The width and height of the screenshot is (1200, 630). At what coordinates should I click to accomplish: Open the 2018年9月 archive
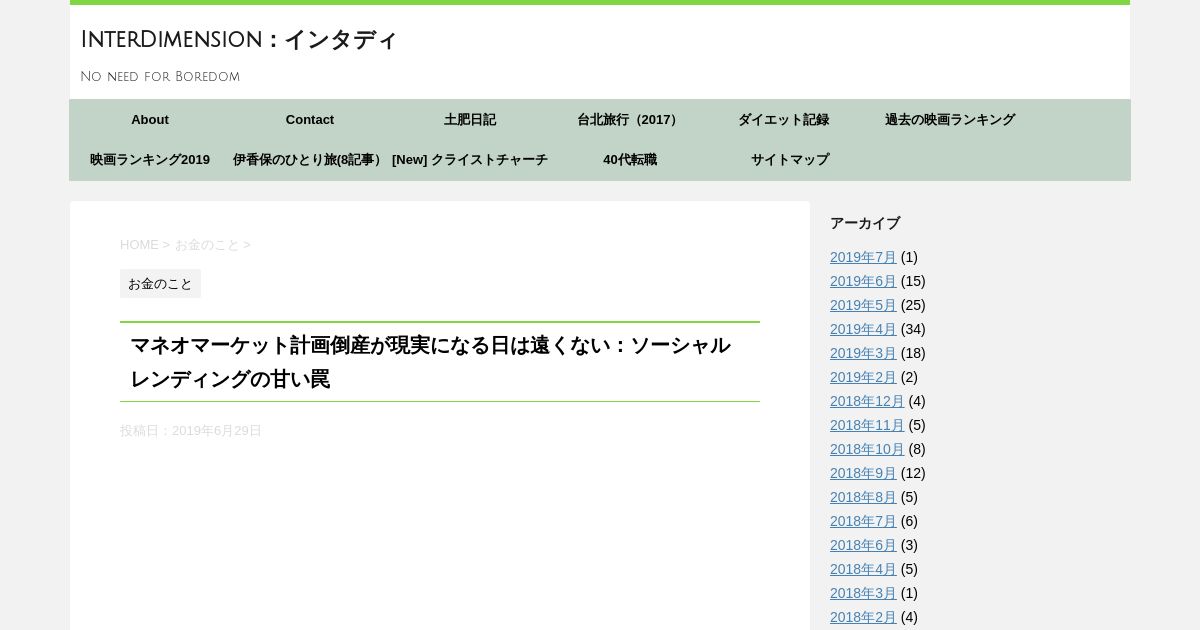click(x=863, y=473)
